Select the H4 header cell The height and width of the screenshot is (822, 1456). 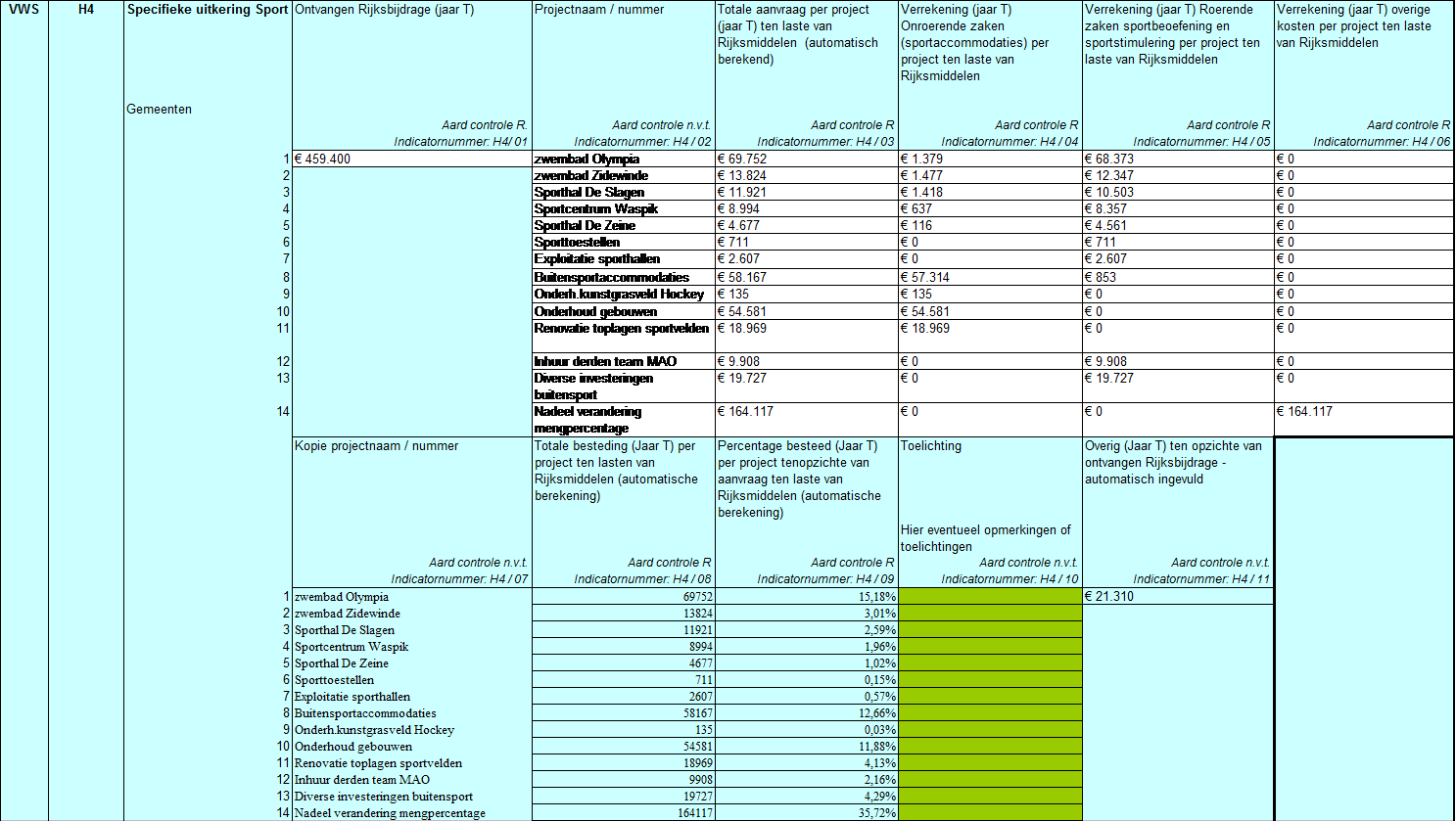(x=86, y=10)
